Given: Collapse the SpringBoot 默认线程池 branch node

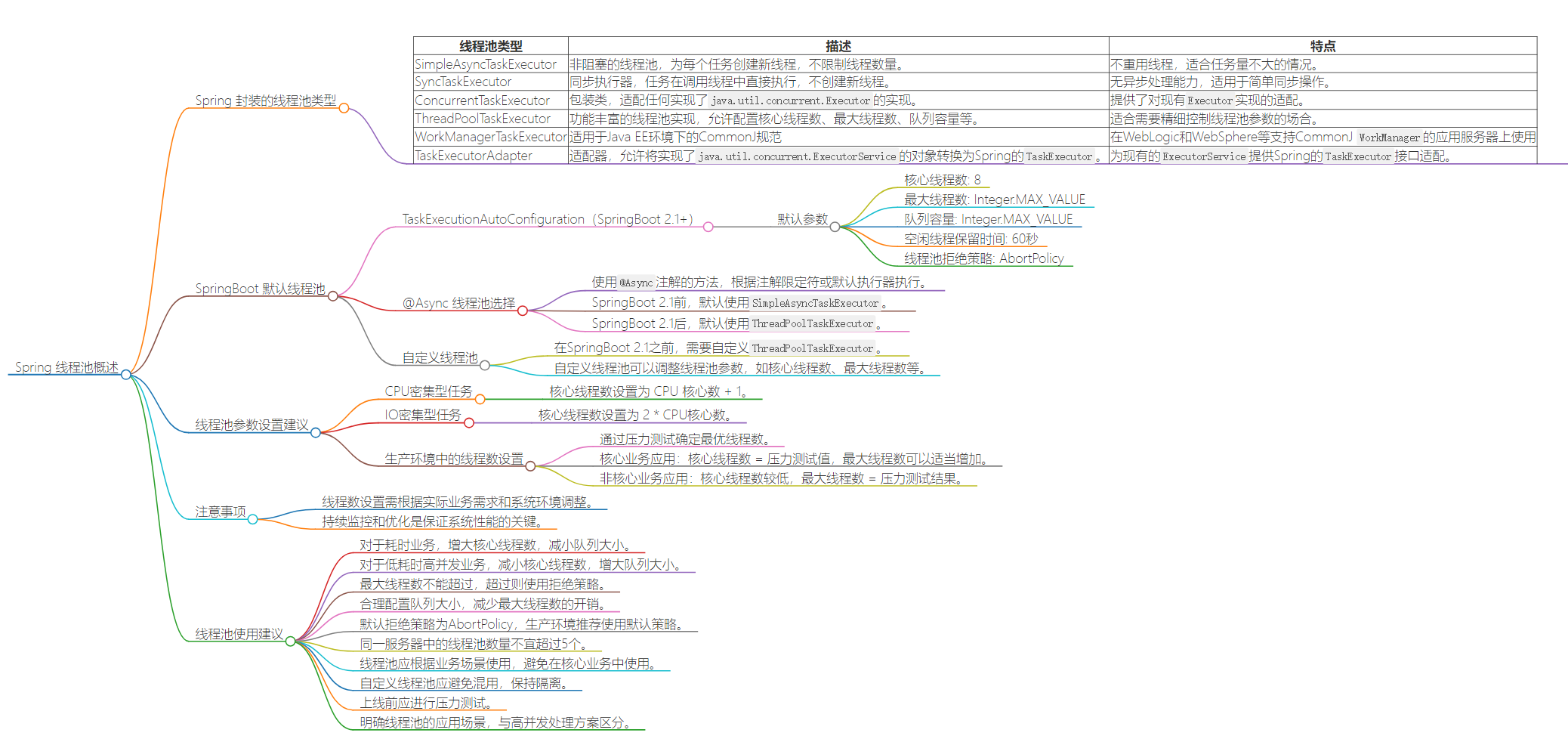Looking at the screenshot, I should [332, 296].
